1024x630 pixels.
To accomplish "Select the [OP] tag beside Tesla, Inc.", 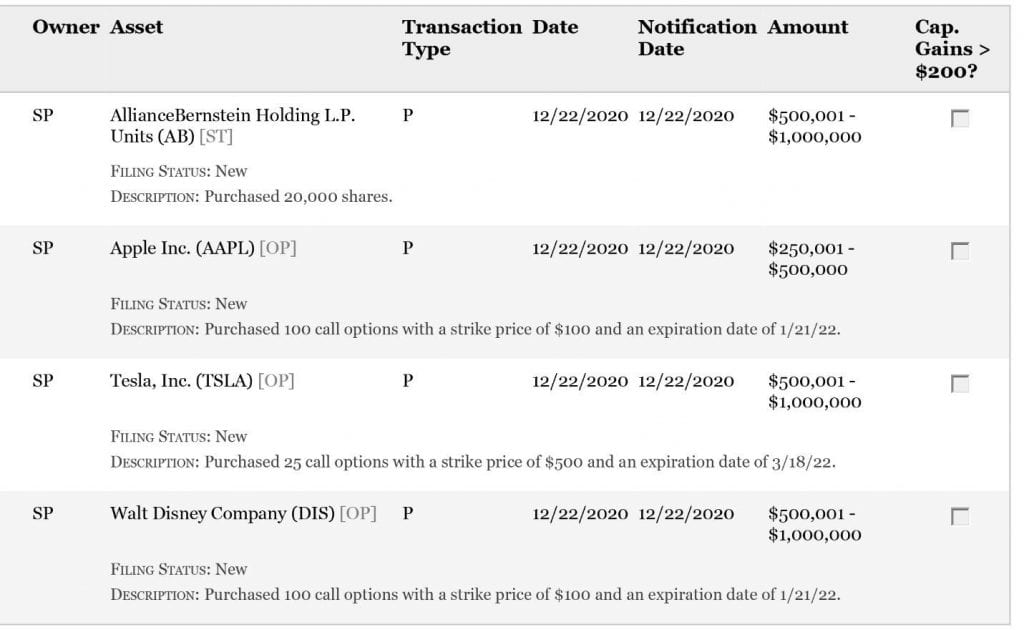I will pos(276,381).
